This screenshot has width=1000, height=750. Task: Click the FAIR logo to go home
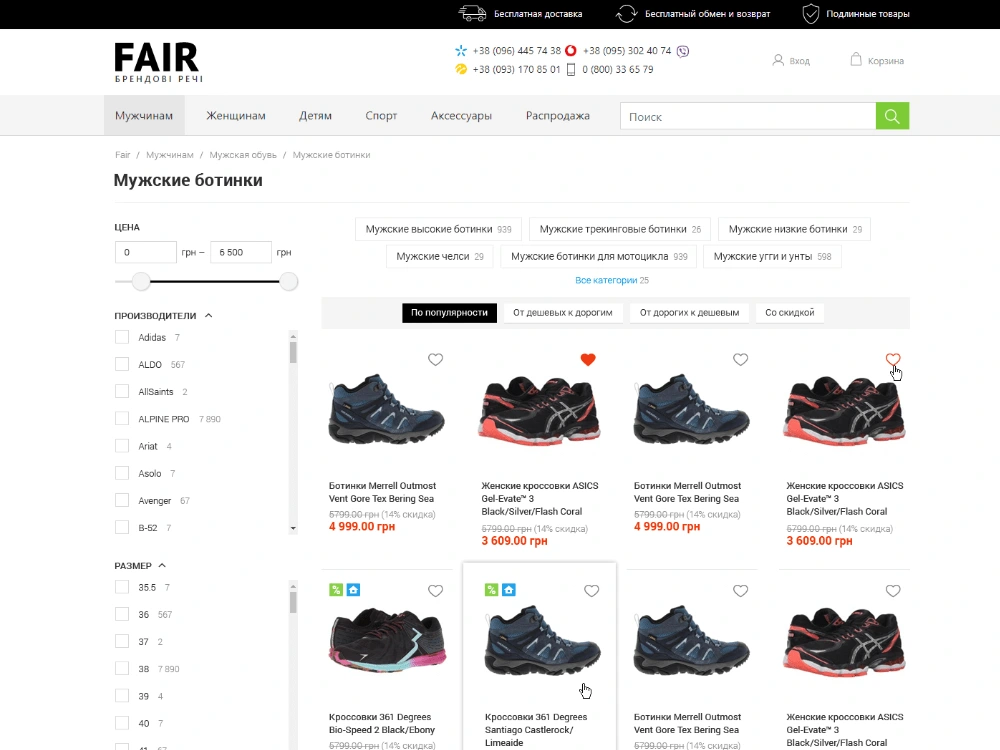point(158,62)
